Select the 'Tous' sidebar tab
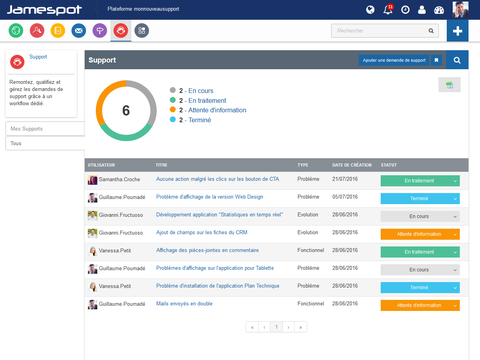 tap(45, 143)
